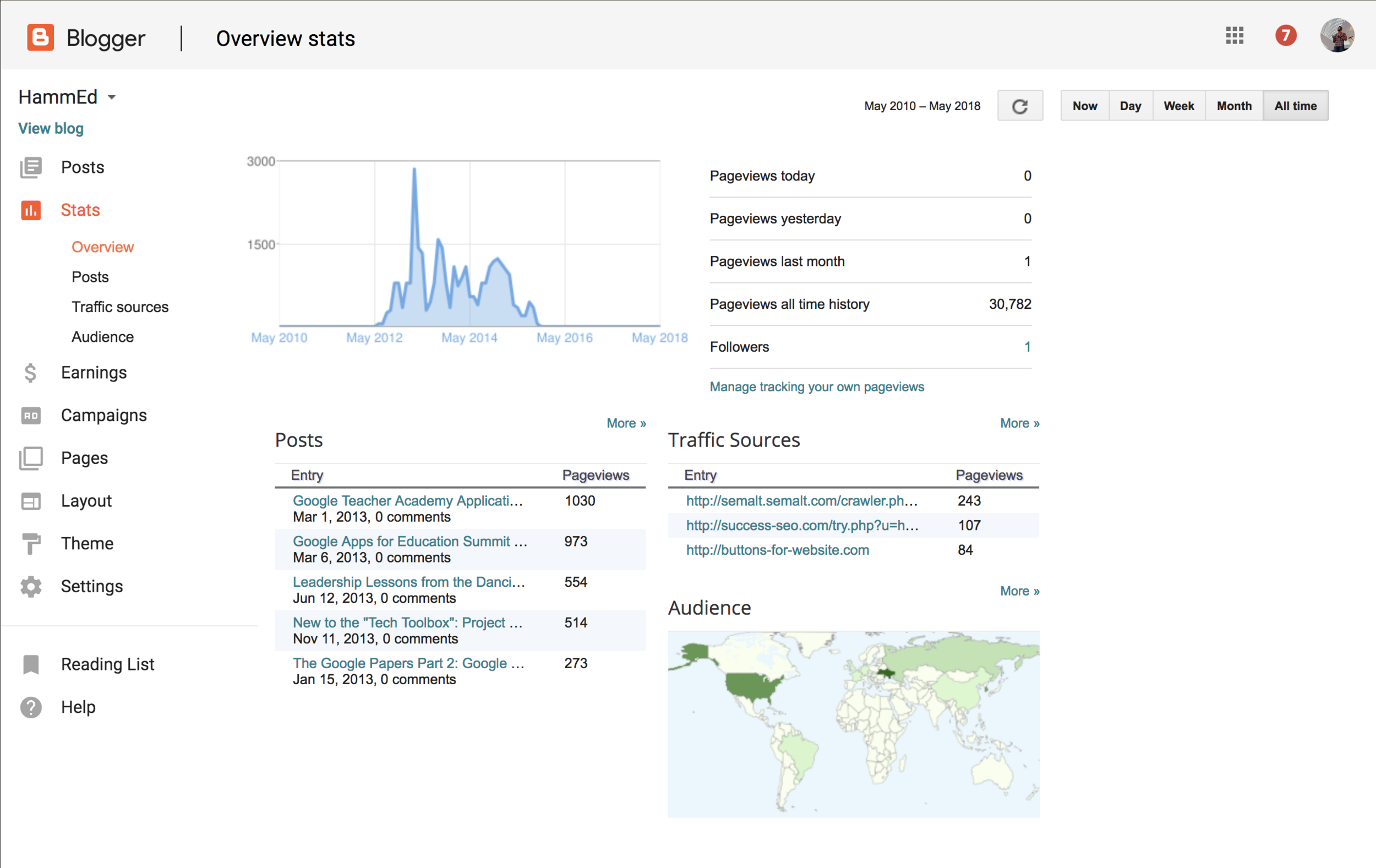
Task: Open the Google apps grid icon
Action: tap(1235, 35)
